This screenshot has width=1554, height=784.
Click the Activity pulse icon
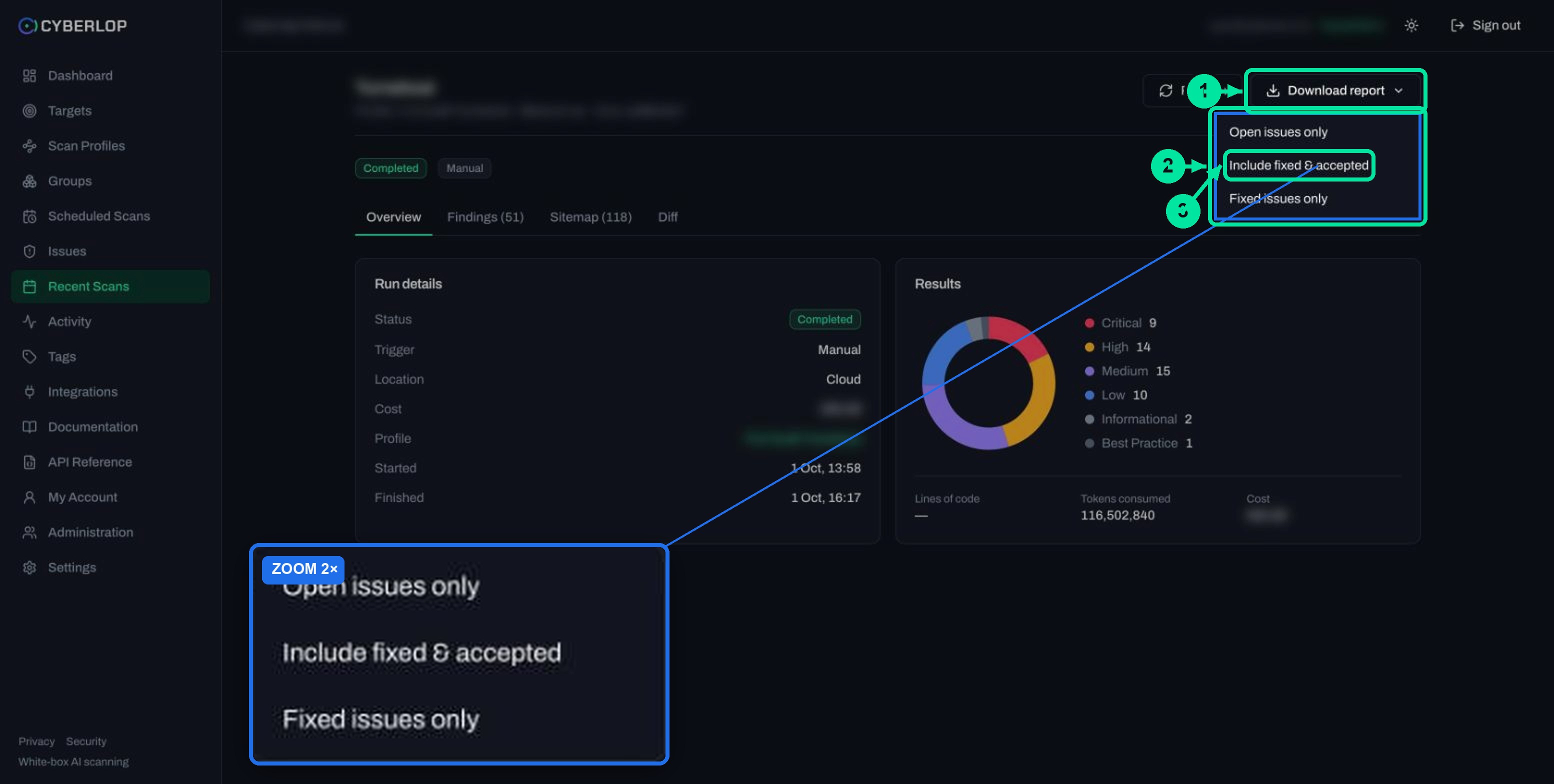tap(29, 321)
